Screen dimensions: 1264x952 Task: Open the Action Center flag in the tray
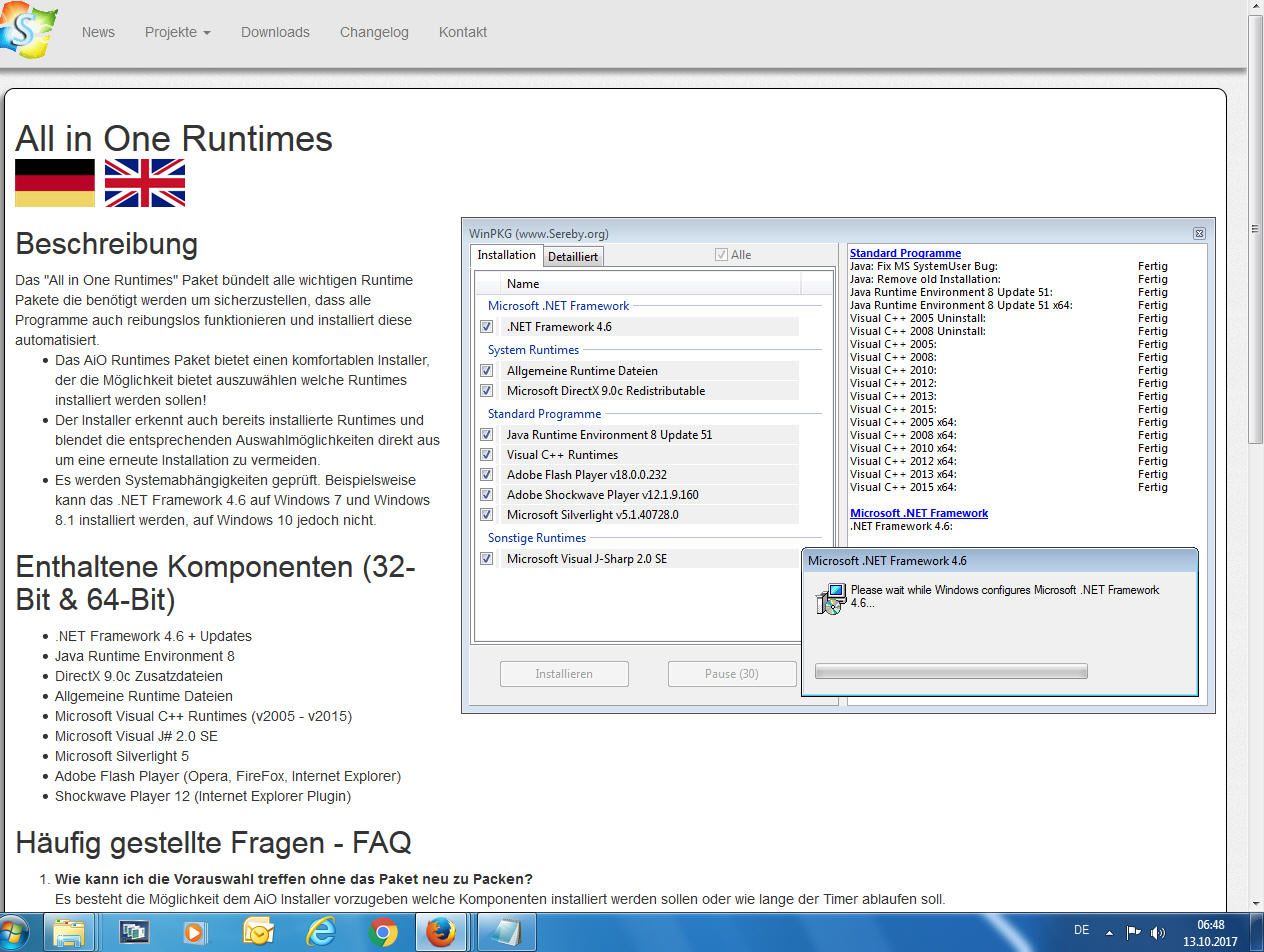1133,933
